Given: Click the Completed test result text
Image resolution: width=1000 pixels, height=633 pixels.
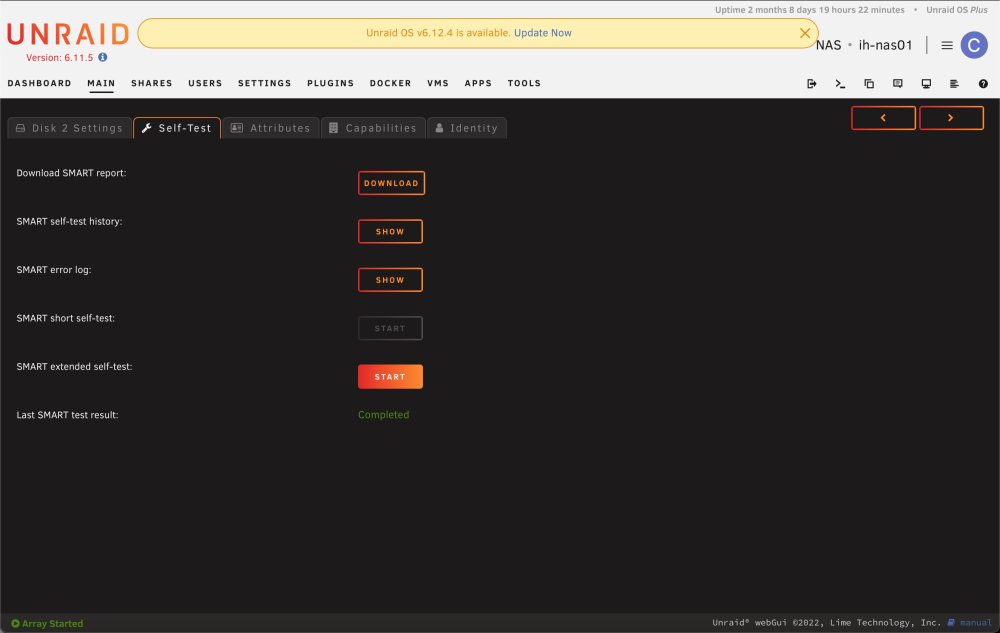Looking at the screenshot, I should pos(383,415).
